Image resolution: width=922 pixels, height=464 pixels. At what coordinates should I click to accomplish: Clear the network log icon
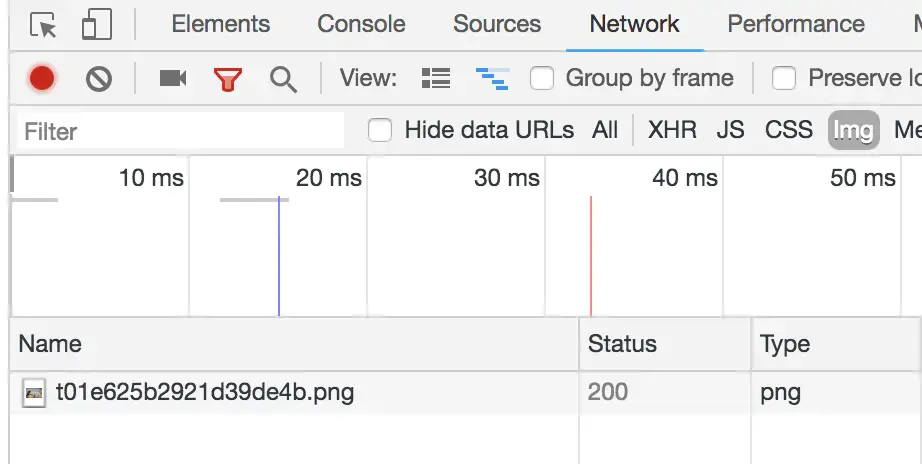(98, 79)
